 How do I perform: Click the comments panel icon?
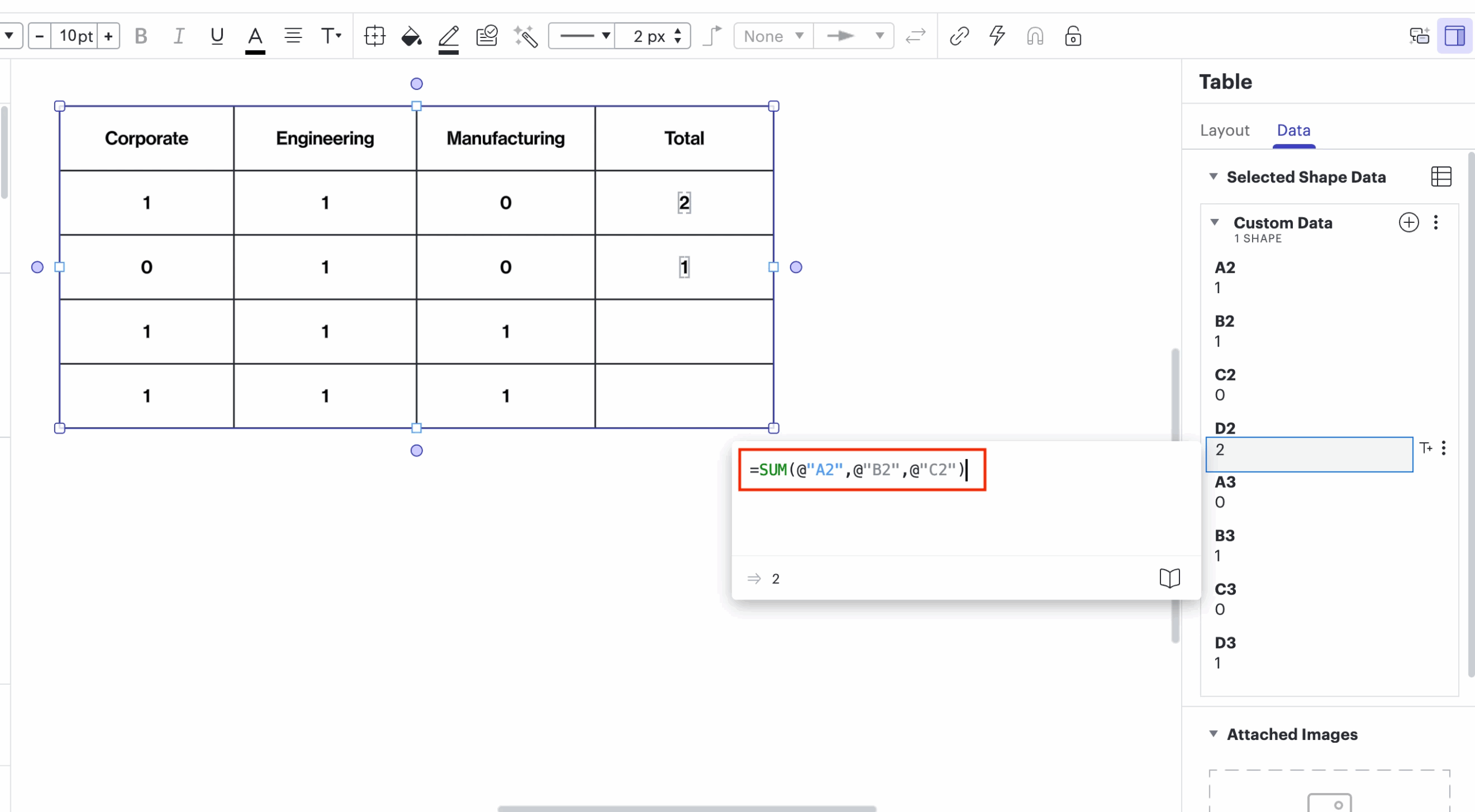point(1419,36)
